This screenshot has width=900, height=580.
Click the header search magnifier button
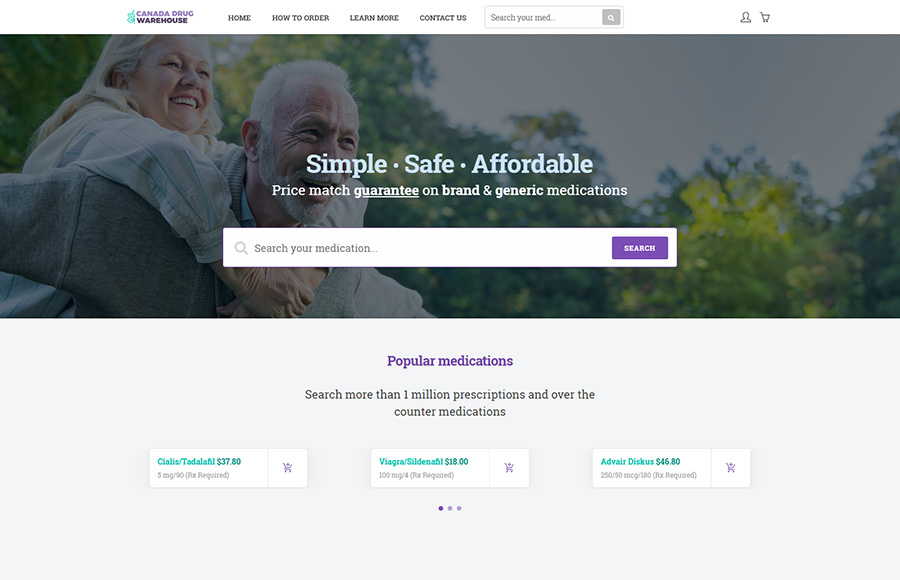(x=611, y=18)
